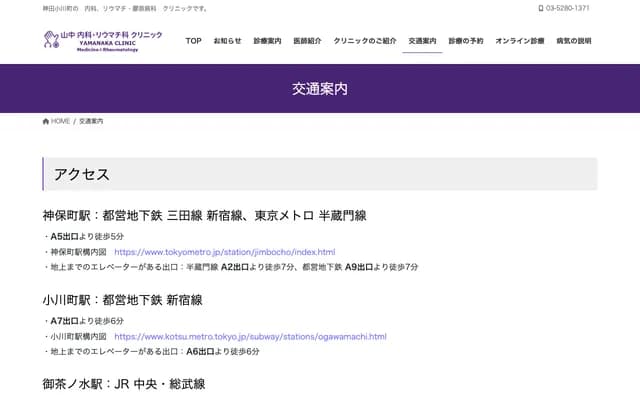Open the お知らせ menu item

227,41
